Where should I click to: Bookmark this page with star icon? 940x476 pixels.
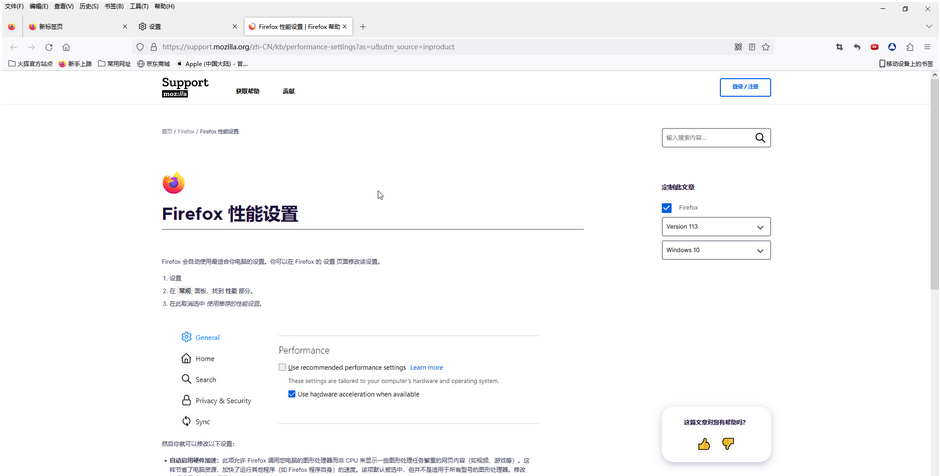pos(766,47)
